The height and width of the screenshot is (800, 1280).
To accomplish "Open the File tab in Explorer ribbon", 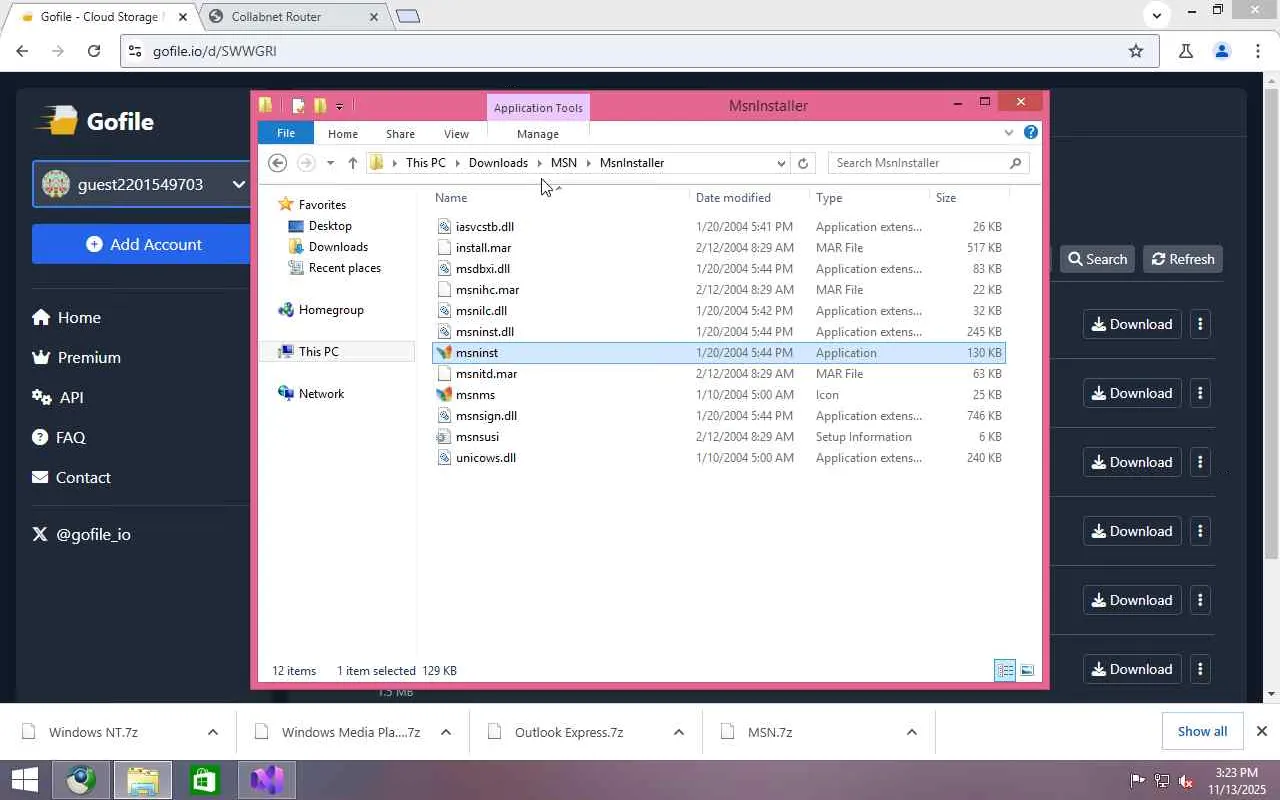I will [286, 133].
